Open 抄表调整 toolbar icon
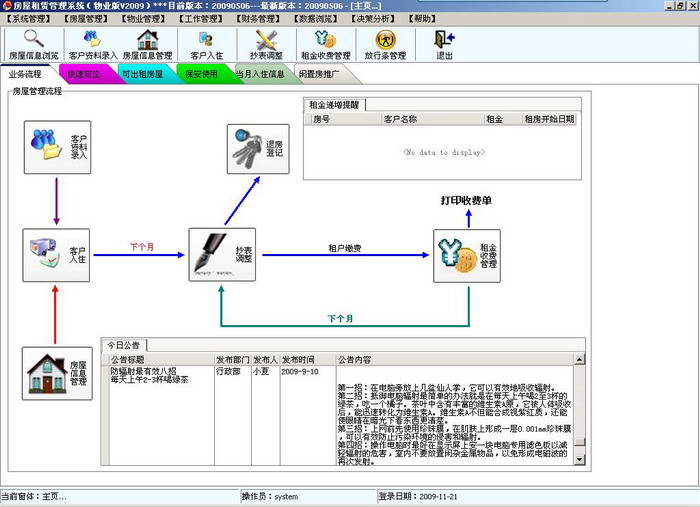 click(x=266, y=45)
